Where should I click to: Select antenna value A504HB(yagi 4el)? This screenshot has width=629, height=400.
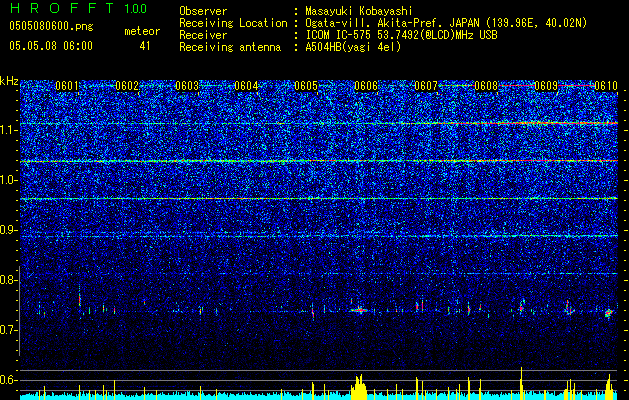353,47
